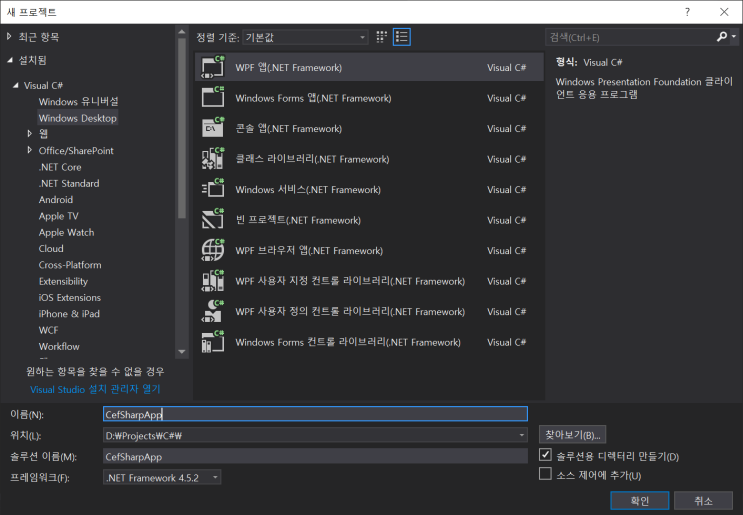Image resolution: width=743 pixels, height=515 pixels.
Task: Select Apple TV category
Action: (x=59, y=216)
